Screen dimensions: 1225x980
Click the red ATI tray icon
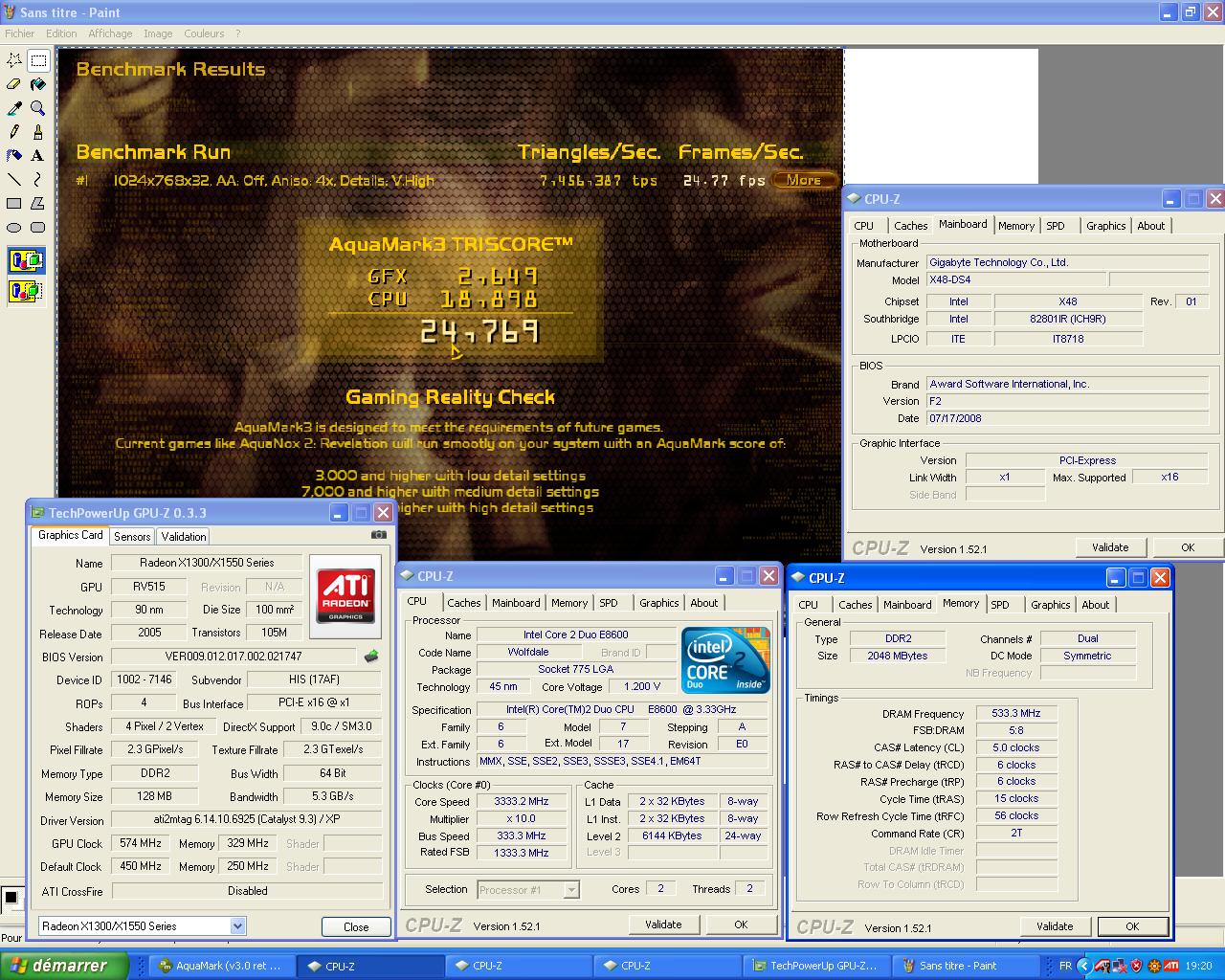click(1171, 966)
